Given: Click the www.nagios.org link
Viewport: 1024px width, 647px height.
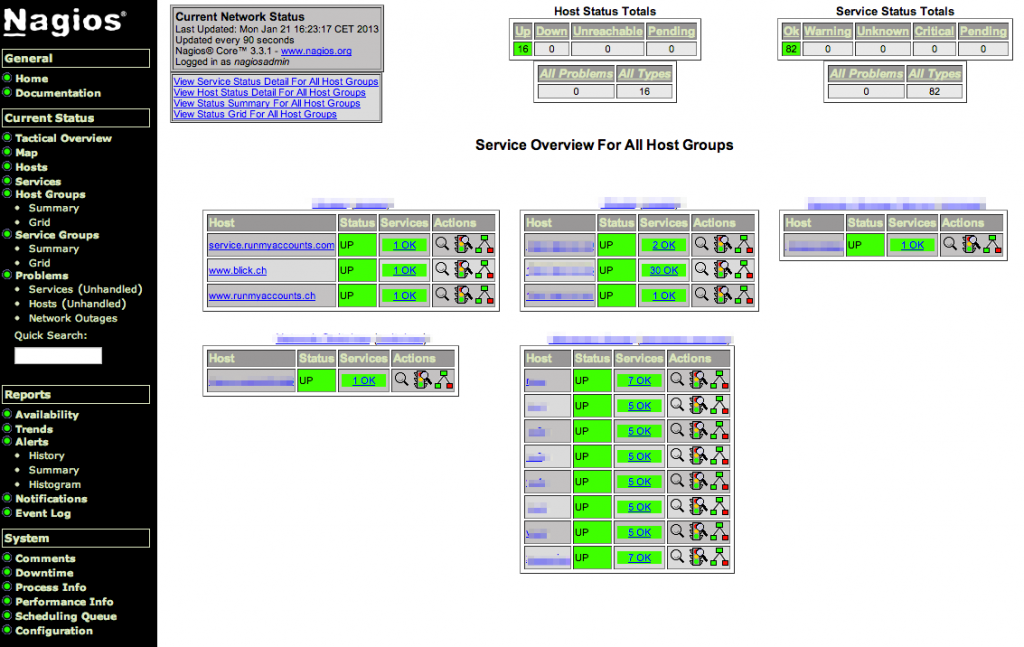Looking at the screenshot, I should [316, 51].
